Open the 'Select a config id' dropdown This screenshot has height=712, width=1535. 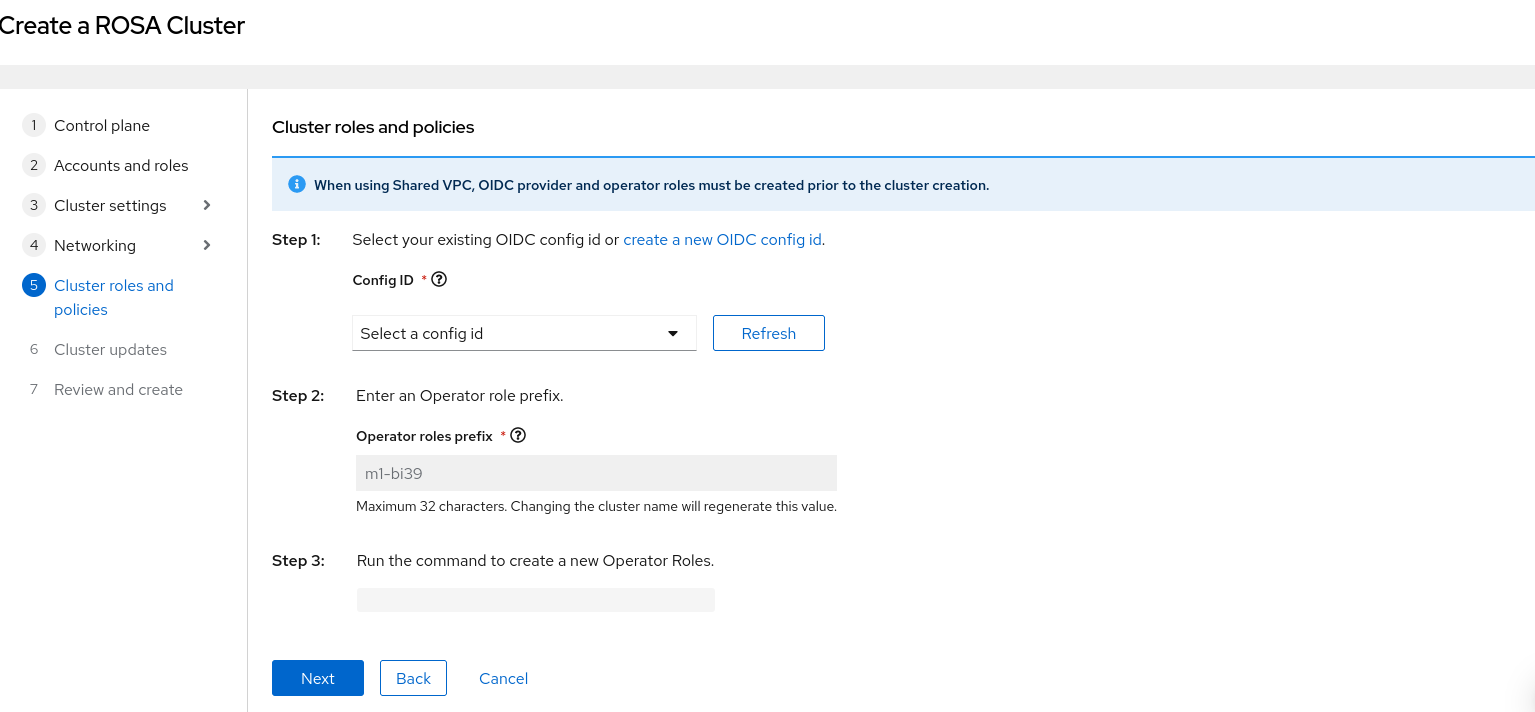click(x=523, y=334)
